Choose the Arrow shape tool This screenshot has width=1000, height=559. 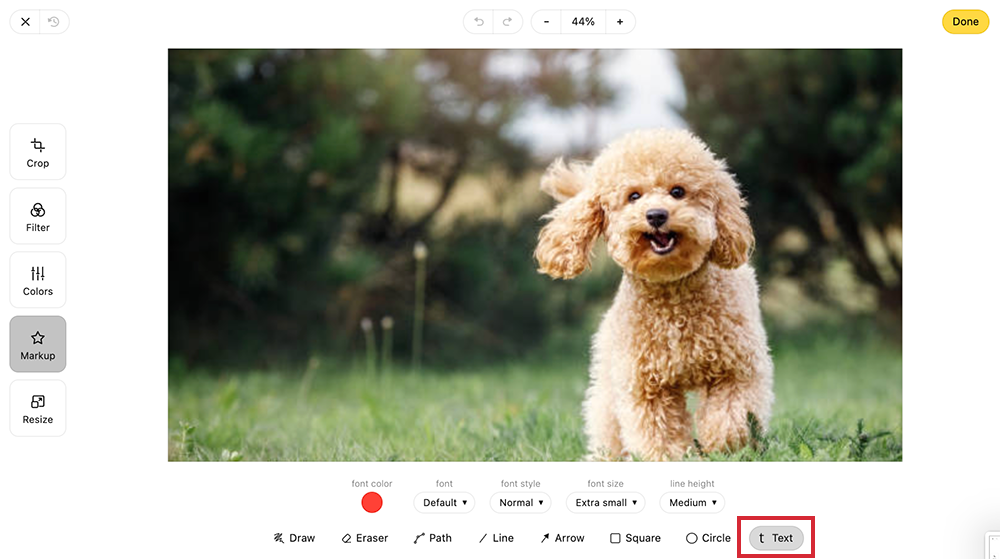(562, 538)
